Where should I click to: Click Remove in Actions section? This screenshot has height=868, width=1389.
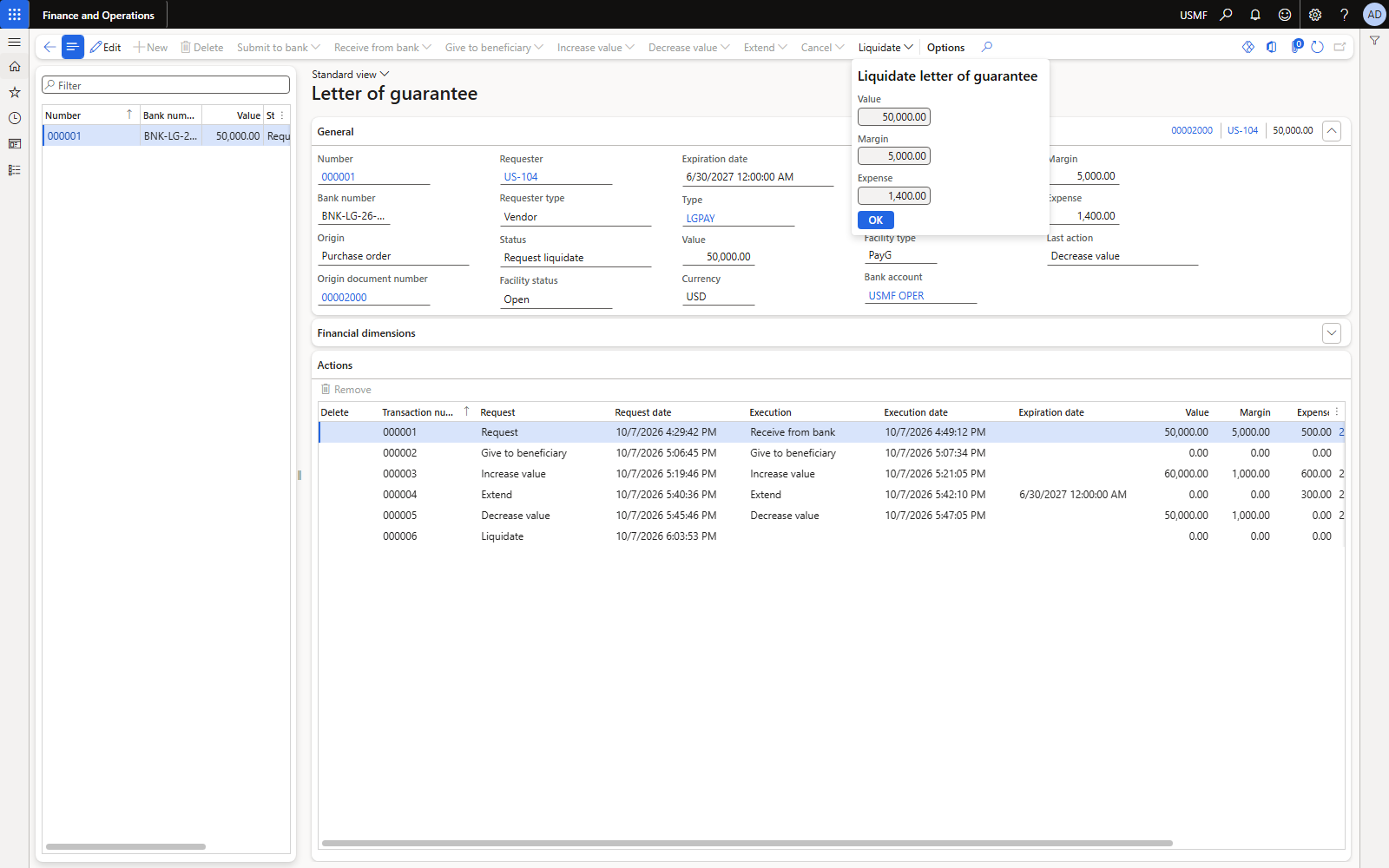tap(346, 389)
